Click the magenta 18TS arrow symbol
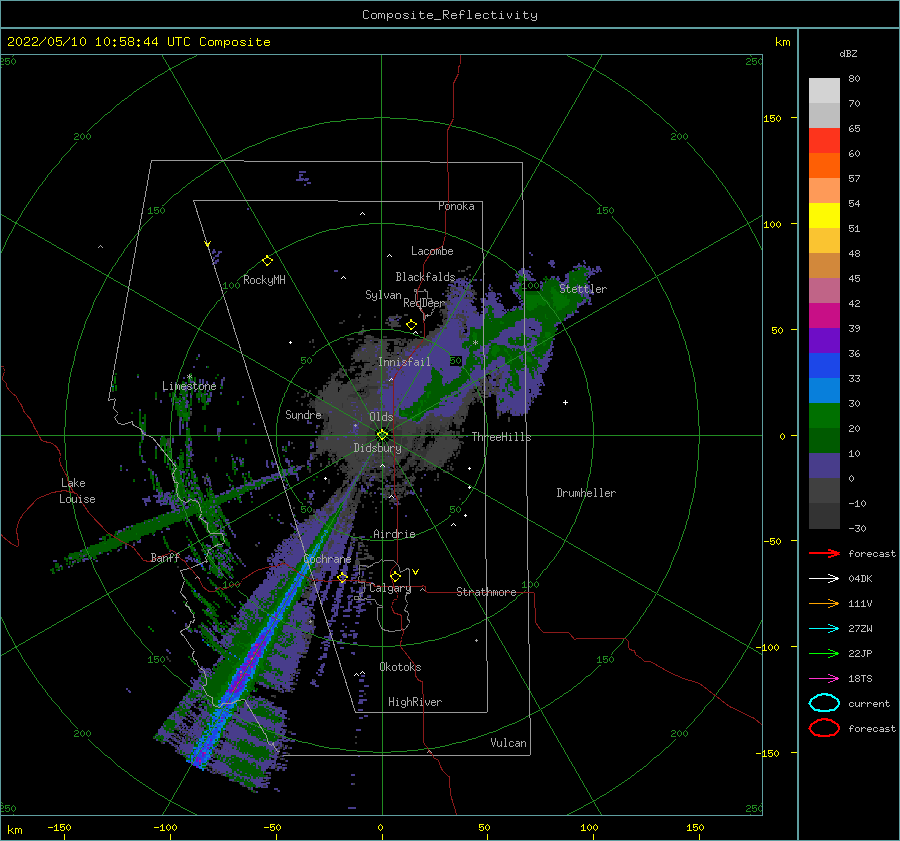This screenshot has height=841, width=900. pyautogui.click(x=824, y=679)
